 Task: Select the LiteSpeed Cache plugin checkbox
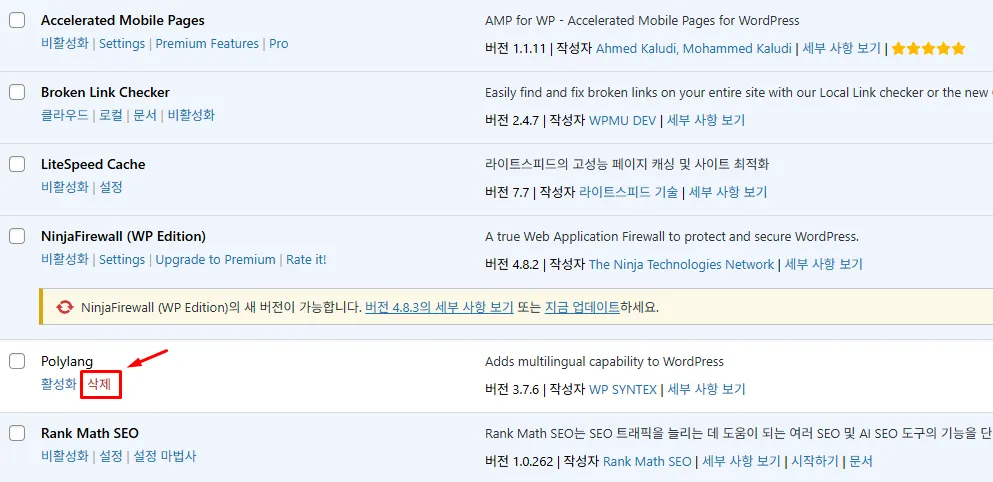click(17, 164)
